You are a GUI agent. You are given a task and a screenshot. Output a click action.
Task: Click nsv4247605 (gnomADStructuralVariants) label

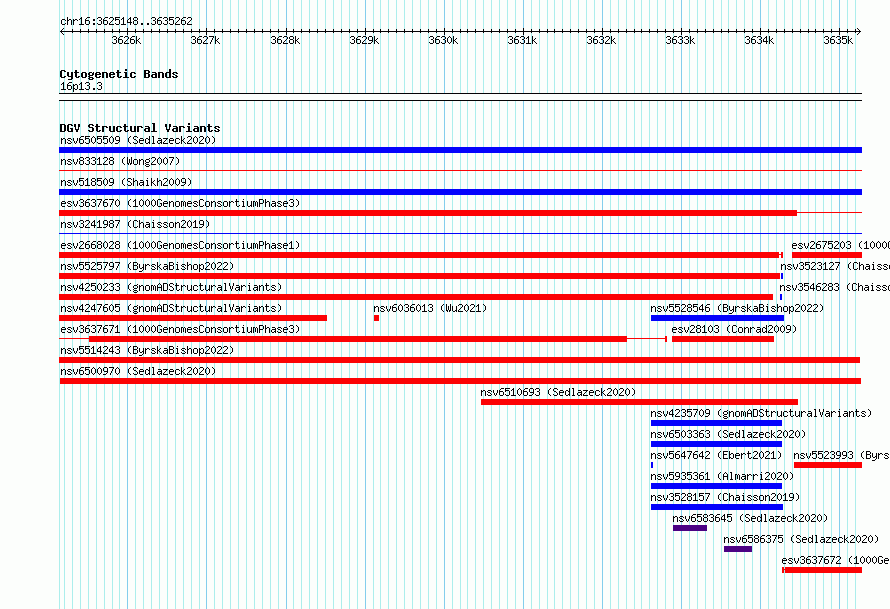(x=171, y=308)
